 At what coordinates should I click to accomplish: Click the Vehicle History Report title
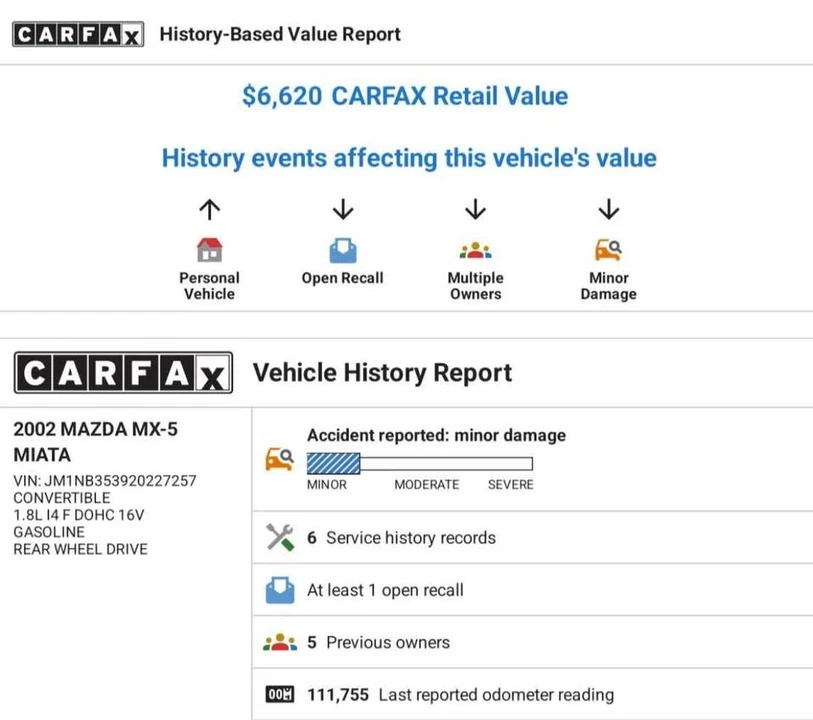tap(382, 373)
